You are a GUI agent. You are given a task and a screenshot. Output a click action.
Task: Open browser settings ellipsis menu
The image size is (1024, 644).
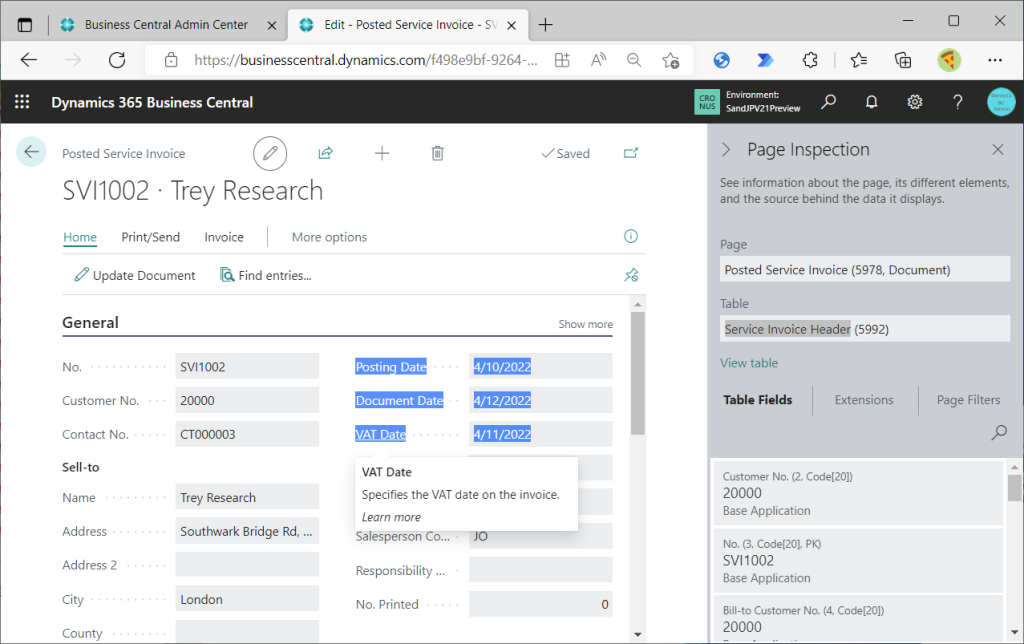[x=995, y=60]
